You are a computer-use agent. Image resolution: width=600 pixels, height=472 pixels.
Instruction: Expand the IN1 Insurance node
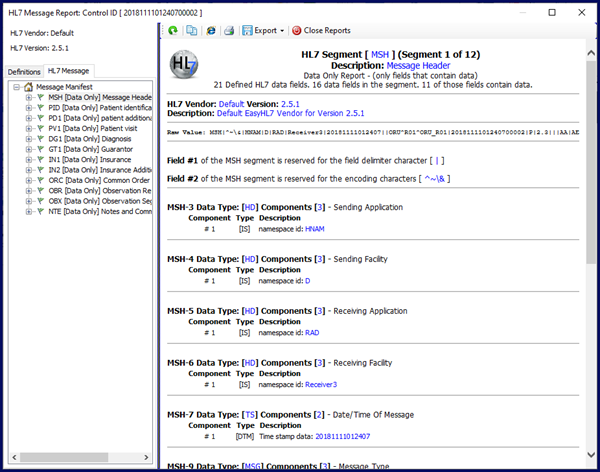coord(29,160)
